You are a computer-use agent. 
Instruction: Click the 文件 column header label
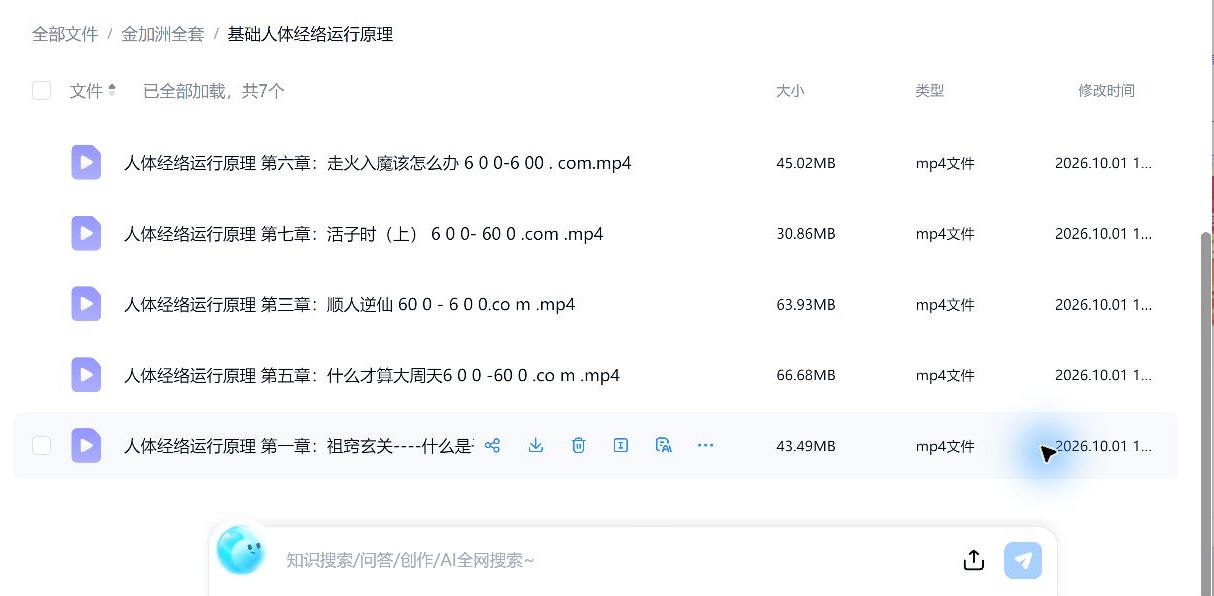tap(86, 91)
